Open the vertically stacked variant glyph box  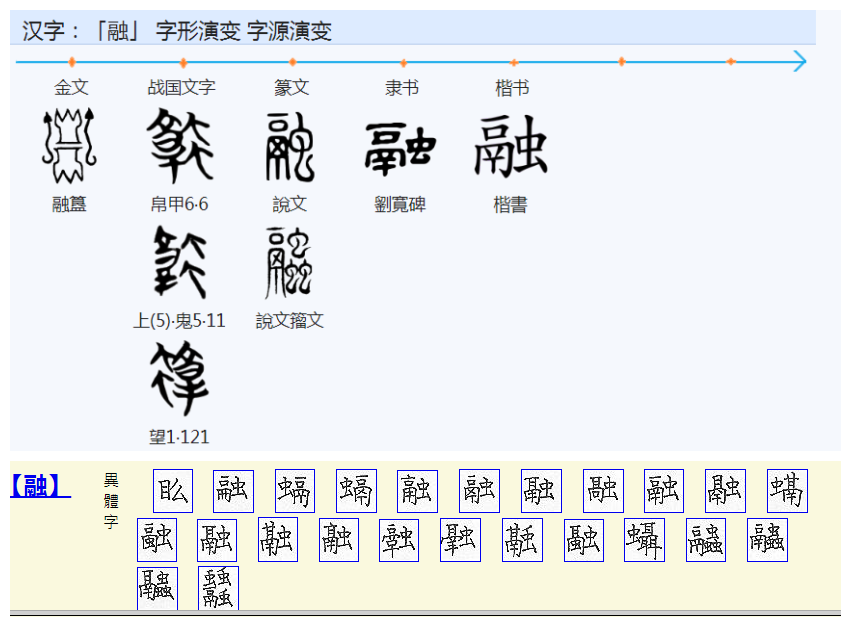[x=218, y=588]
